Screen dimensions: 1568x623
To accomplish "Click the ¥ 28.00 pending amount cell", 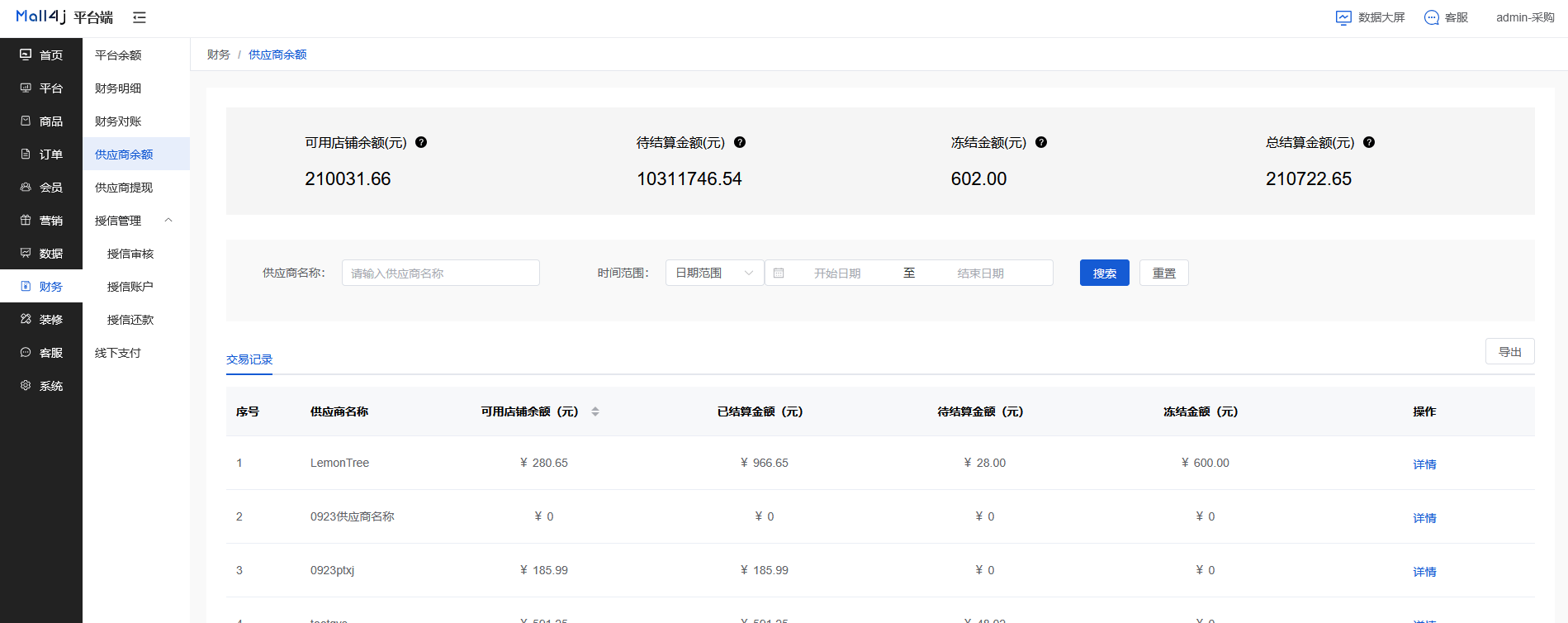I will click(985, 463).
